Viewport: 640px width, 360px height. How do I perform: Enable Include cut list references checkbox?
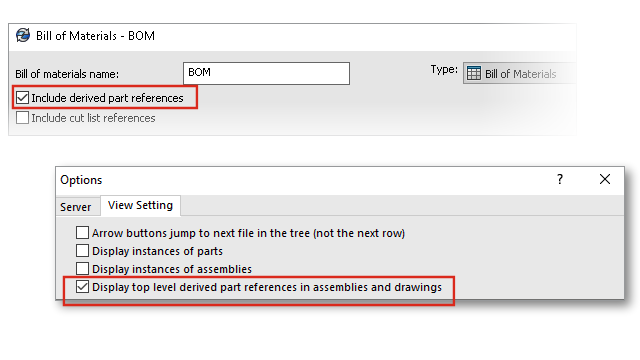(22, 118)
